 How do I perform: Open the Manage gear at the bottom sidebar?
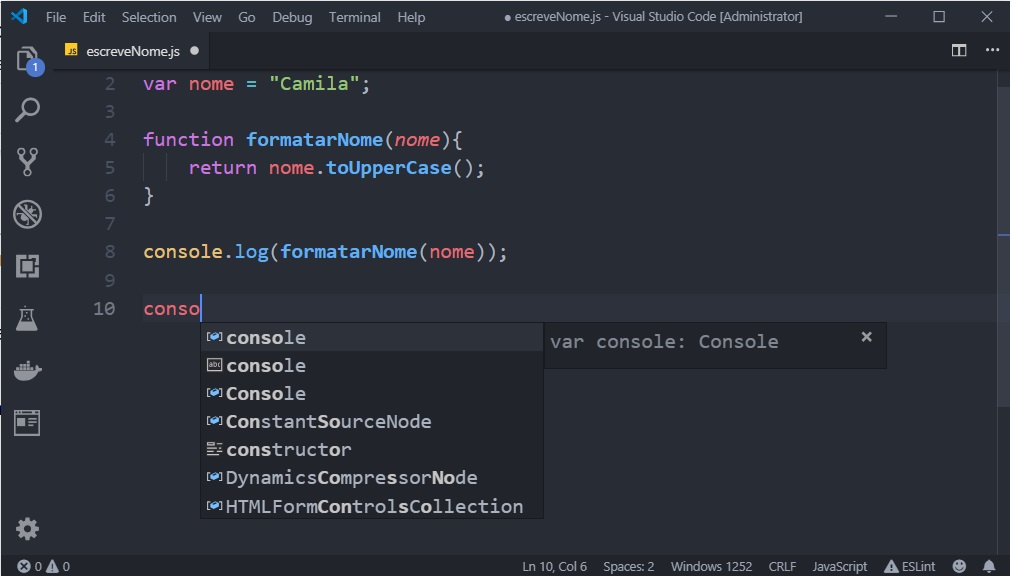(27, 528)
